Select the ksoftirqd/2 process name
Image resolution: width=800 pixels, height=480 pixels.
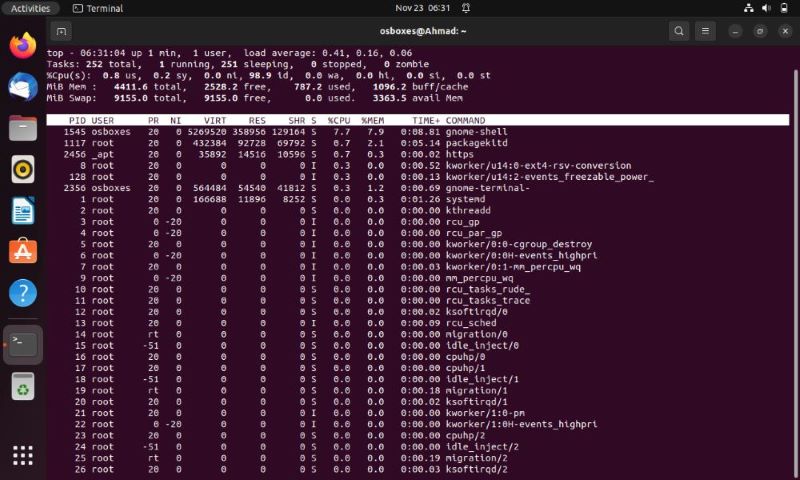[477, 469]
